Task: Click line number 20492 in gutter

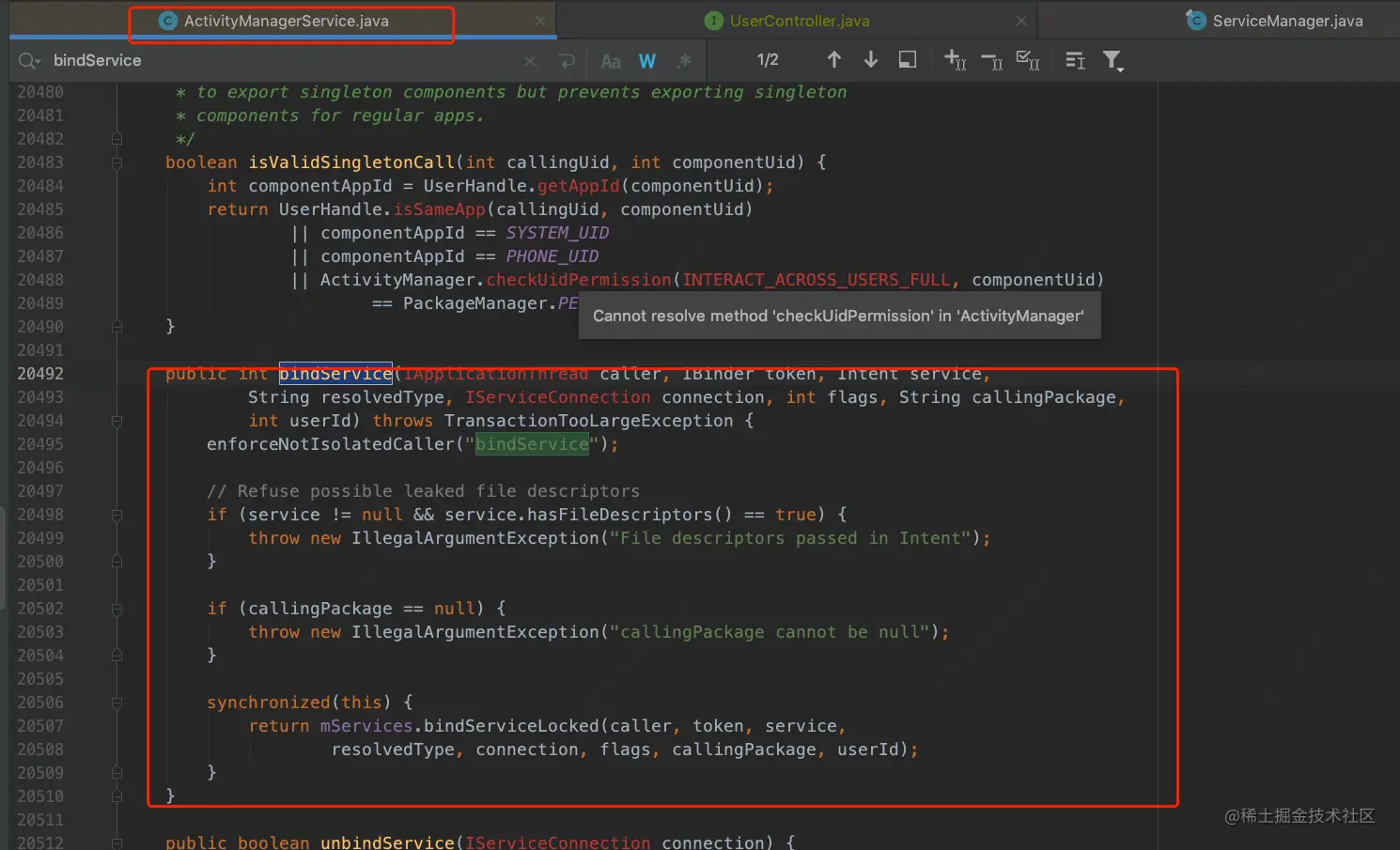Action: tap(40, 374)
